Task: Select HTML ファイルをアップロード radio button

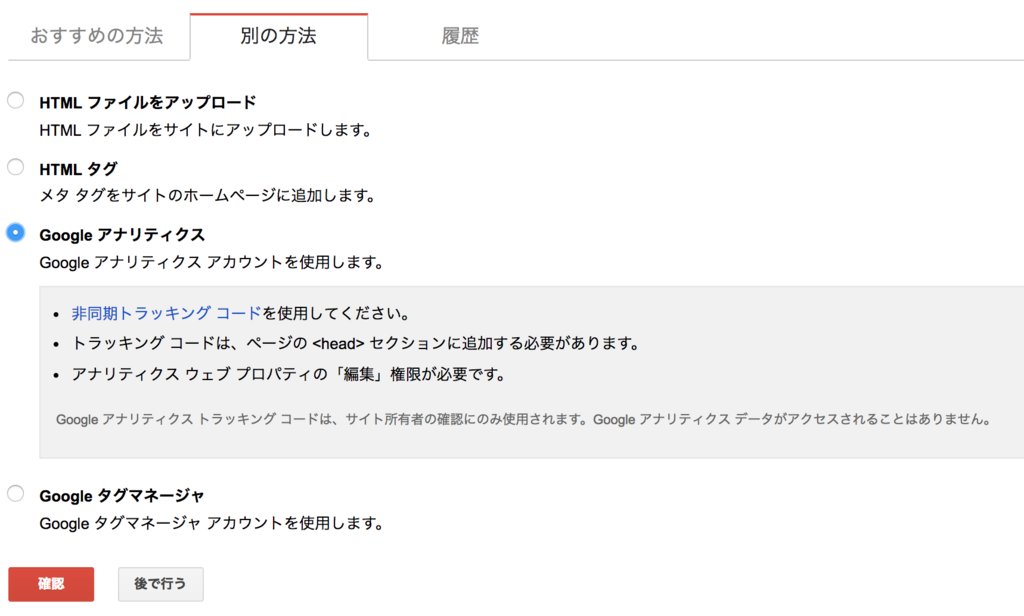Action: (x=16, y=101)
